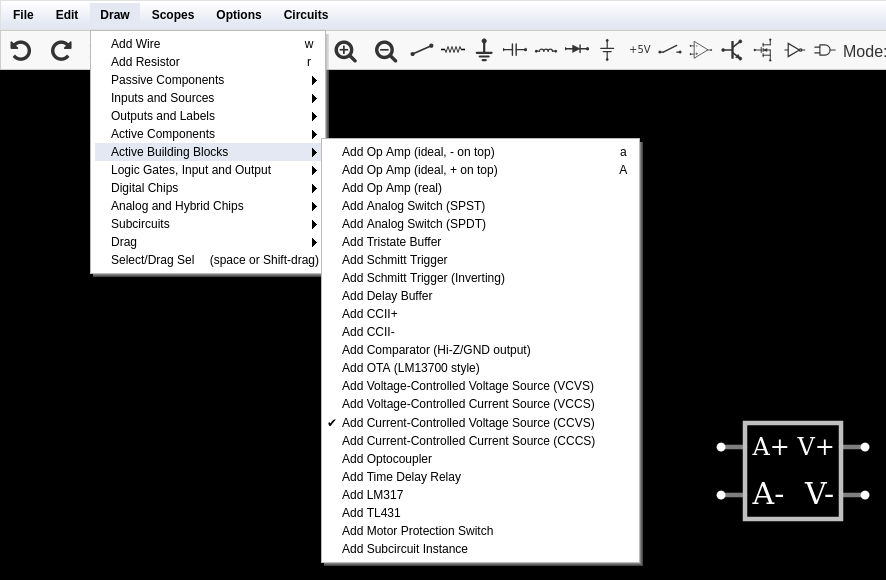Expand the Passive Components submenu
The image size is (886, 580).
pos(208,80)
